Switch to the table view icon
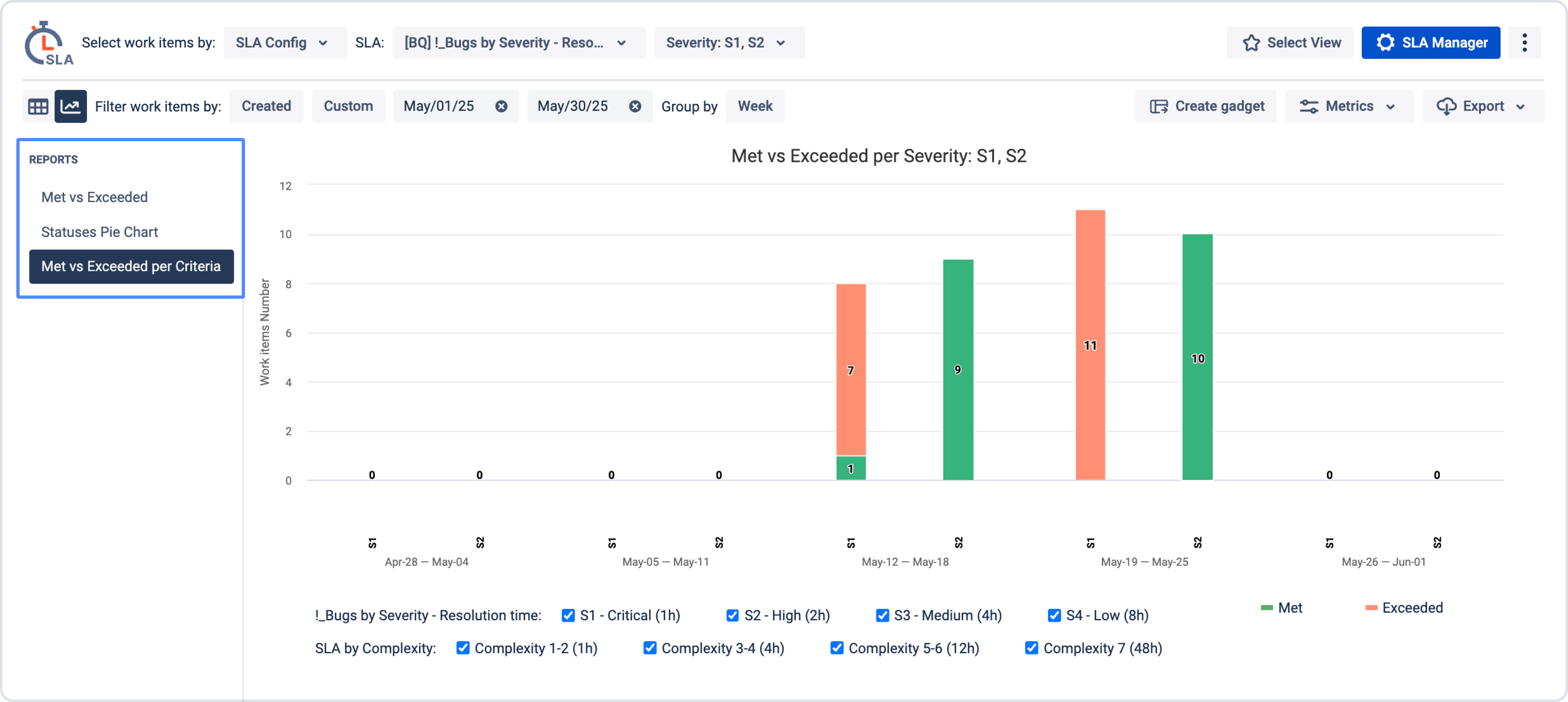The width and height of the screenshot is (1568, 702). point(38,107)
